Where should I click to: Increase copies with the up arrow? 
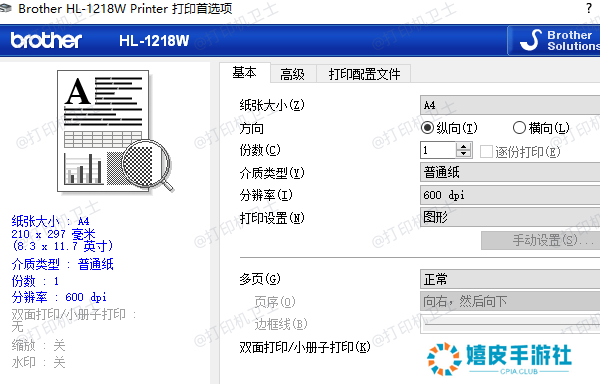click(x=464, y=146)
